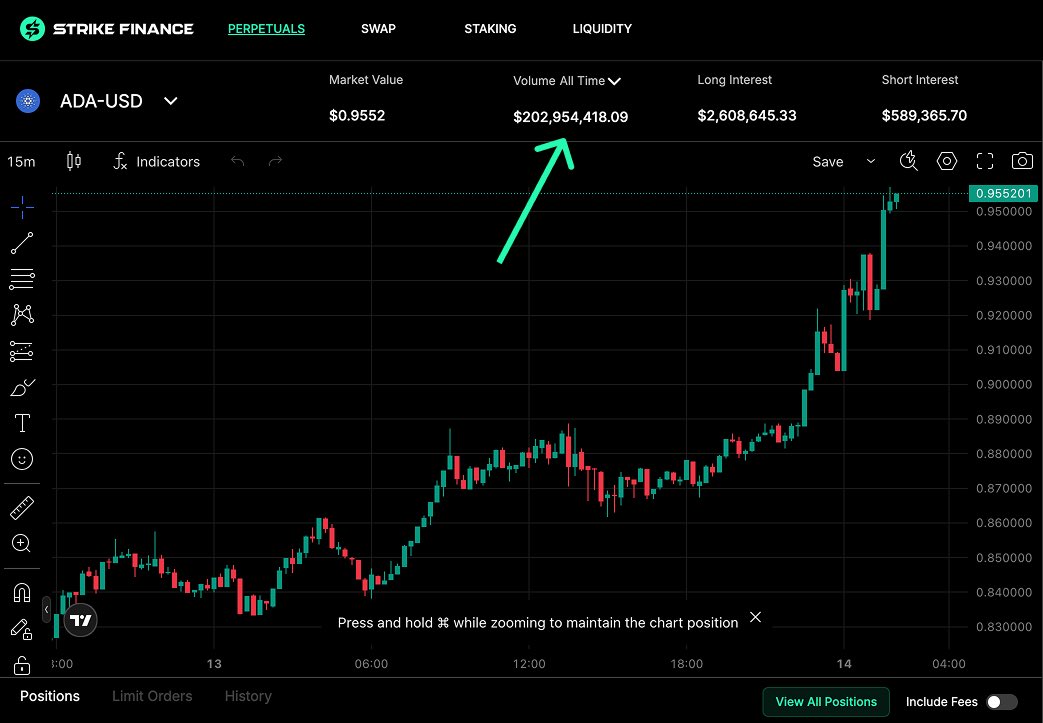Click the Short Interest value $589,365.70

click(925, 116)
